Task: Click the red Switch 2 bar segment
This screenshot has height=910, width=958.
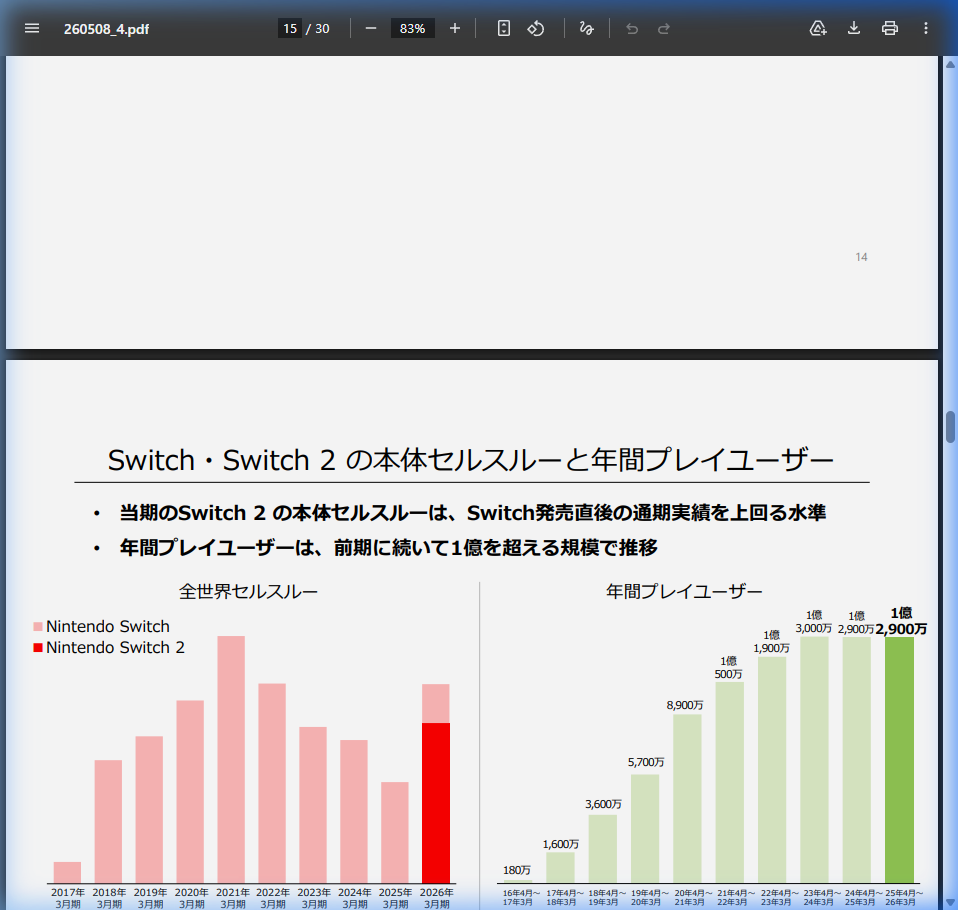Action: pyautogui.click(x=436, y=802)
